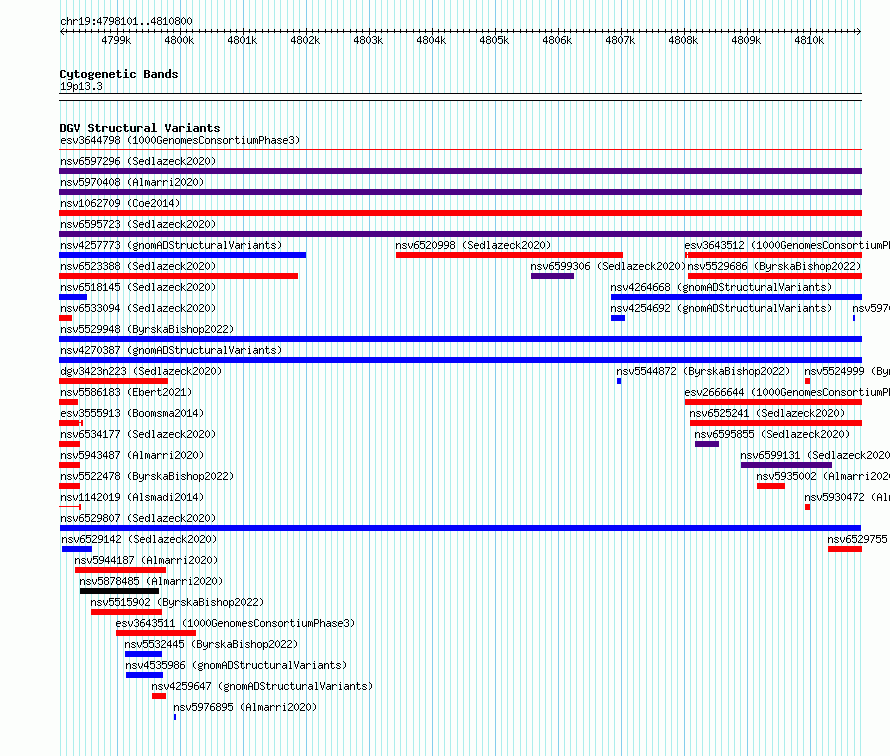Click the 4810k ruler tick label
Viewport: 890px width, 756px height.
(x=809, y=40)
